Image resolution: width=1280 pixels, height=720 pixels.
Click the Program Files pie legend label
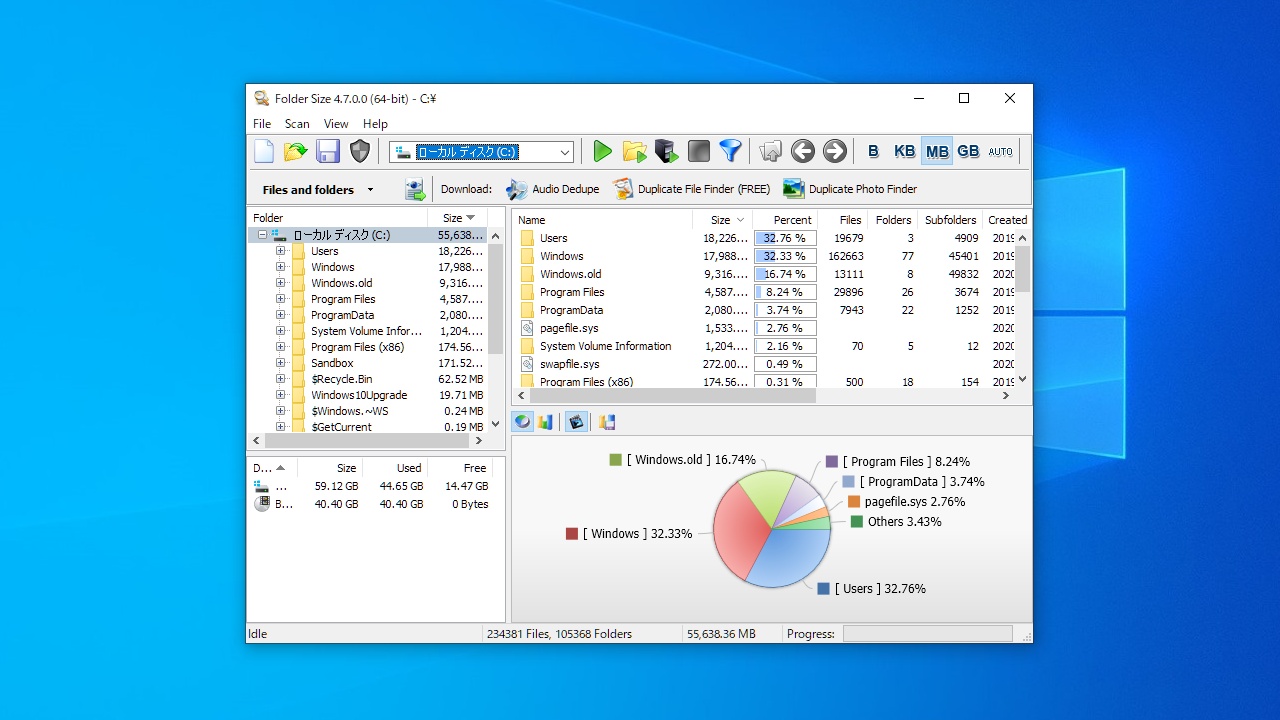point(906,462)
